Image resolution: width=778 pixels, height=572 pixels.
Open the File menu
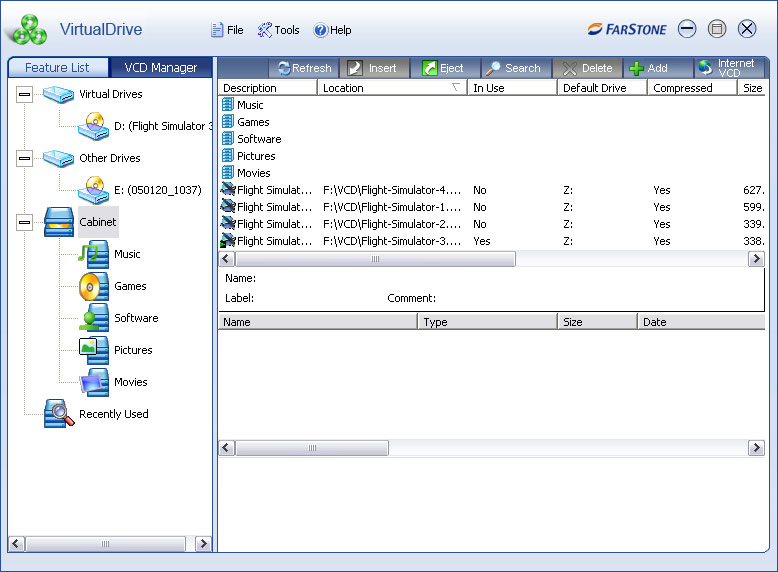click(227, 30)
